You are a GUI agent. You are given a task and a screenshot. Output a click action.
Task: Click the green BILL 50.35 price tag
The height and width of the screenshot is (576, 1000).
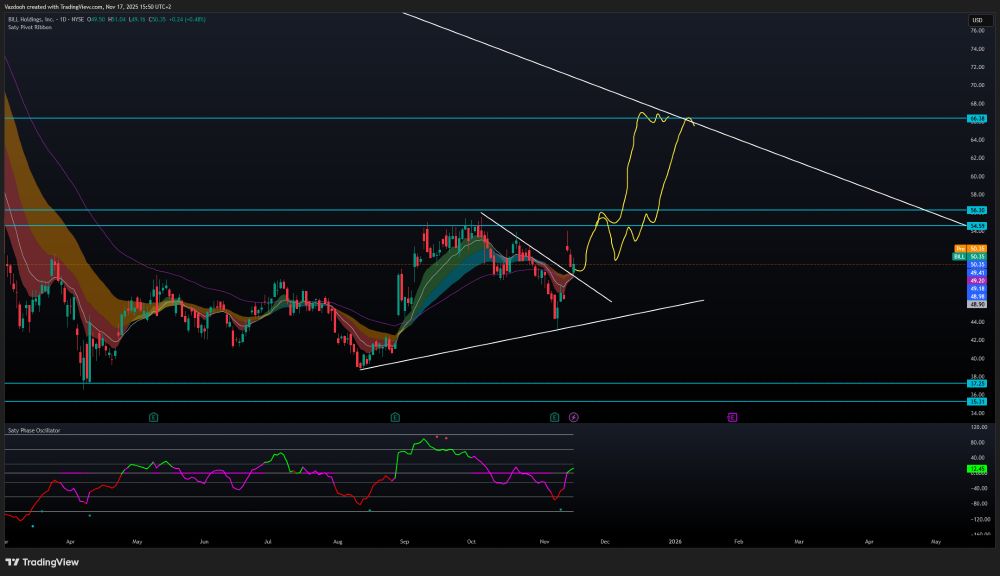point(969,256)
